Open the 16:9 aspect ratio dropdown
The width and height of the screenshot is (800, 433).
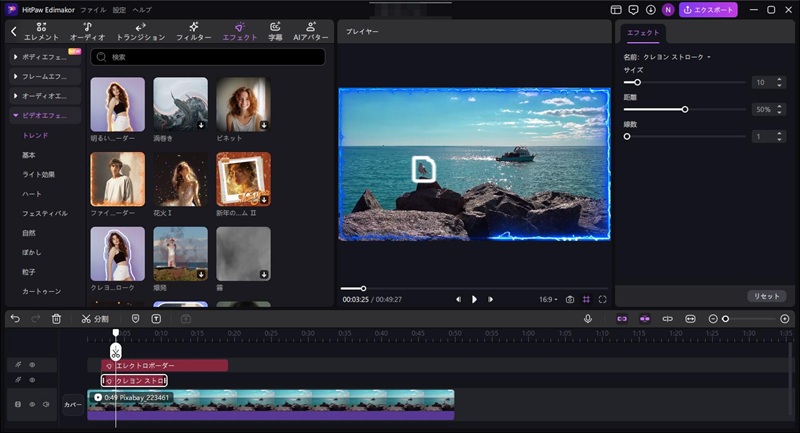coord(548,299)
